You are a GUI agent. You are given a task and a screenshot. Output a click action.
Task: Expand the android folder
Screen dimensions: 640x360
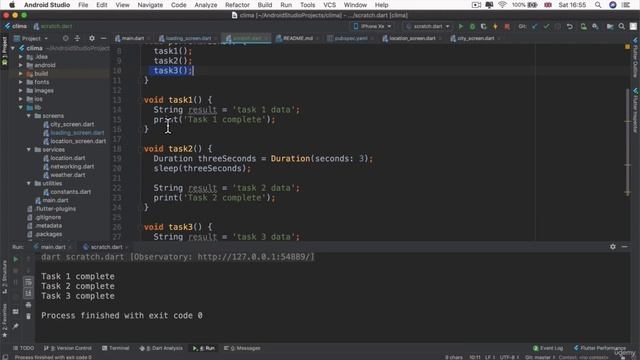tap(21, 65)
